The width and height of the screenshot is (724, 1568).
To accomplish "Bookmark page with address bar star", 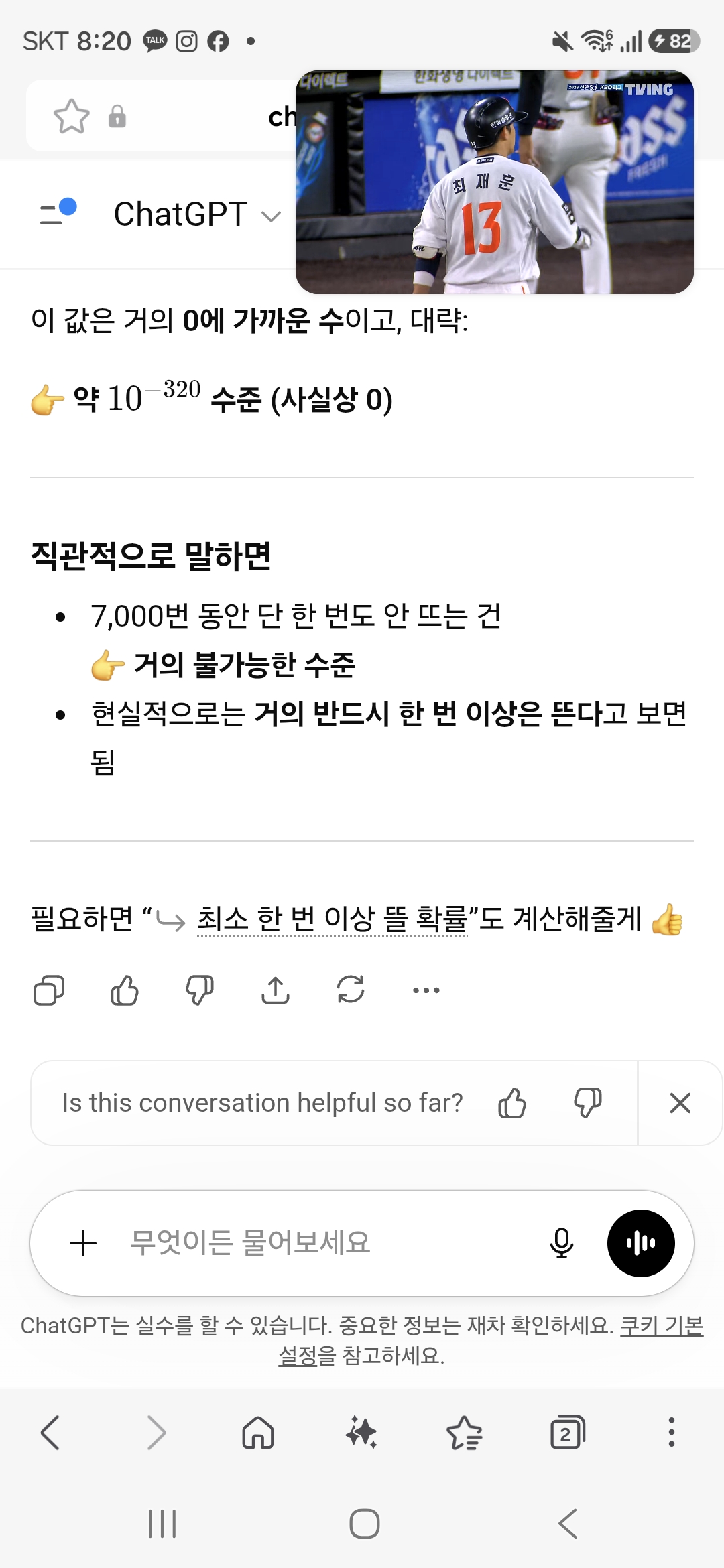I will [72, 117].
